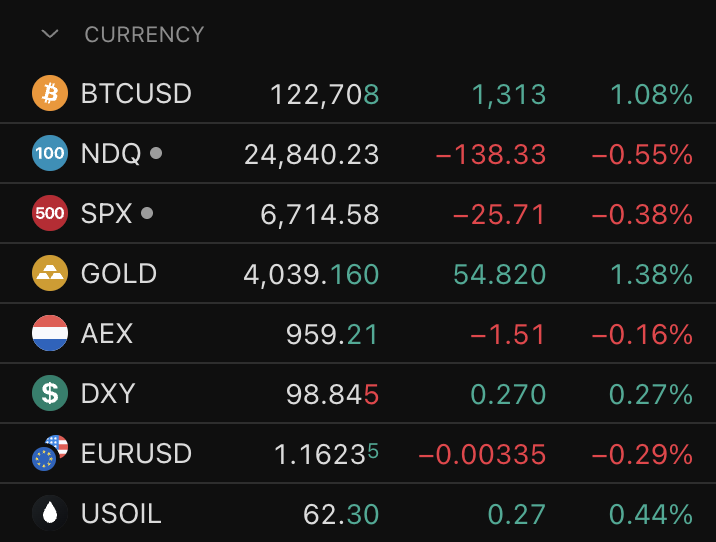The image size is (716, 542).
Task: Select the AEX symbol name
Action: (107, 334)
